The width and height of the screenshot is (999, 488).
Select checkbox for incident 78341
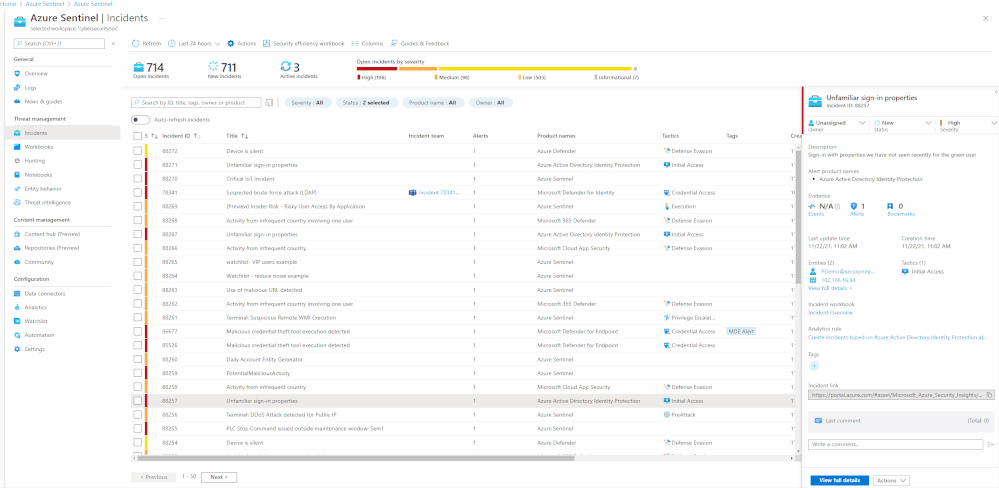(138, 192)
